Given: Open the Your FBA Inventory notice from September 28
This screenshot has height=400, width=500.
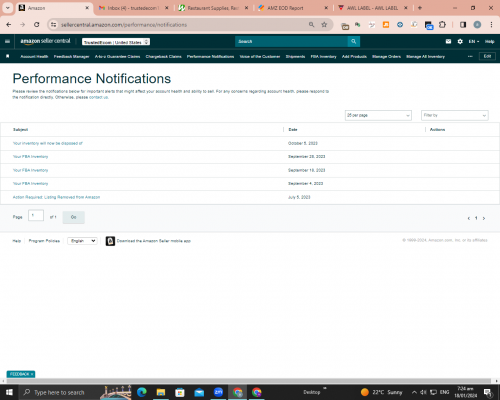Looking at the screenshot, I should click(30, 157).
